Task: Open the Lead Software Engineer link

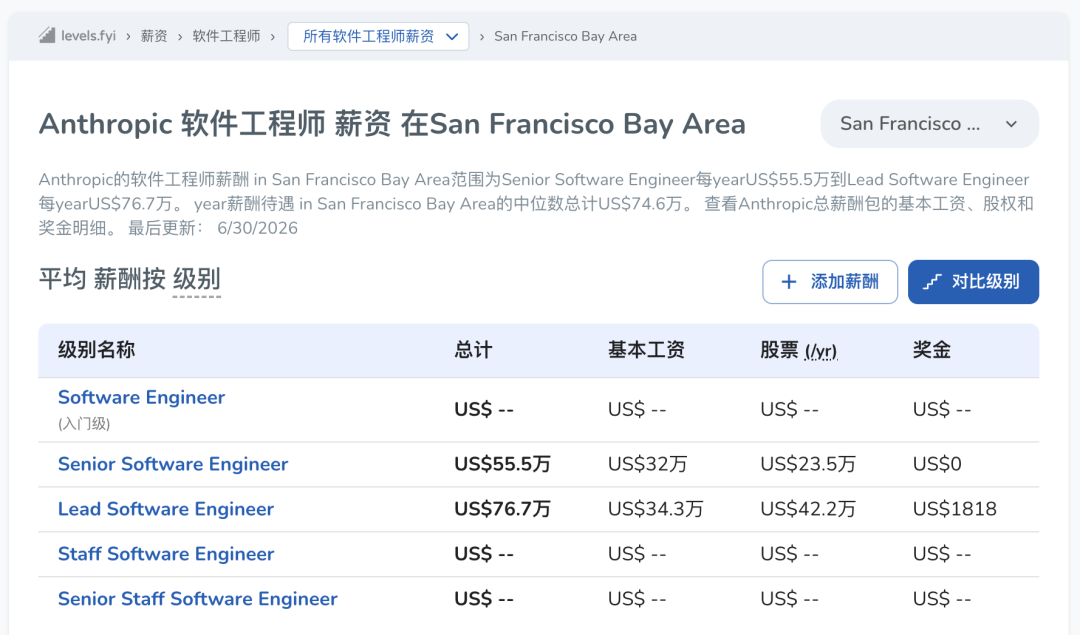Action: [165, 509]
